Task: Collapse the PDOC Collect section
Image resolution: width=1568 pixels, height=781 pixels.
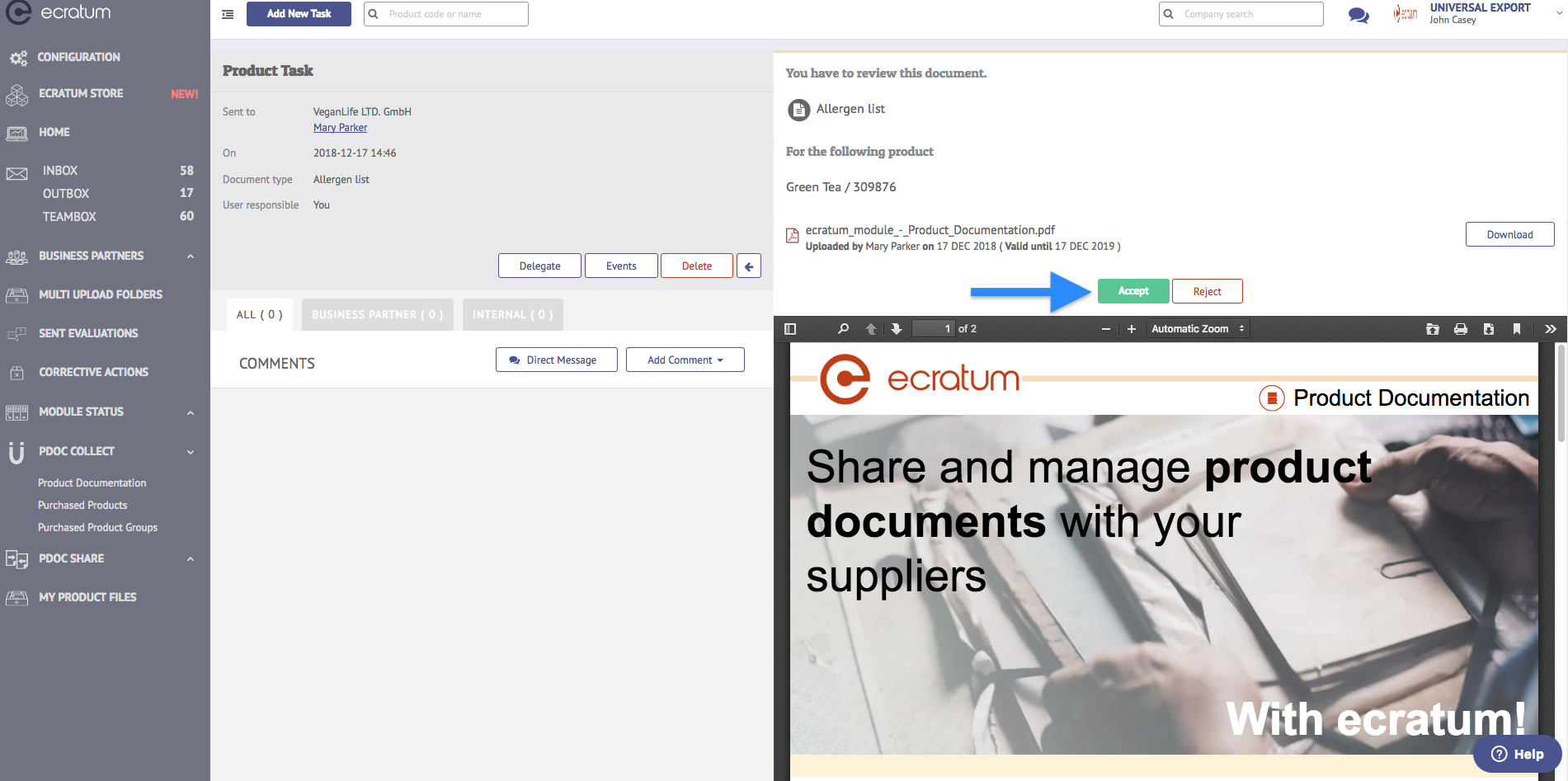Action: [x=191, y=452]
